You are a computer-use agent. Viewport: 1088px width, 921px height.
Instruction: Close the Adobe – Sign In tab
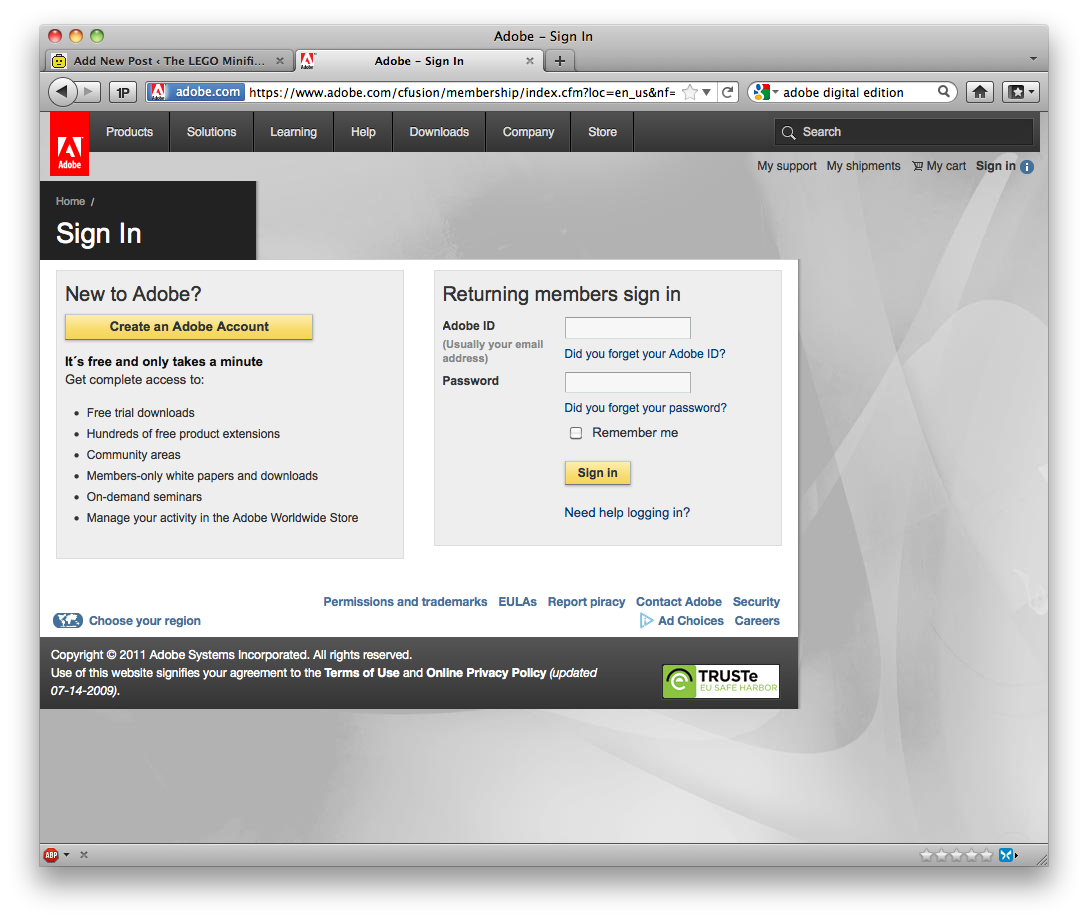pos(529,61)
